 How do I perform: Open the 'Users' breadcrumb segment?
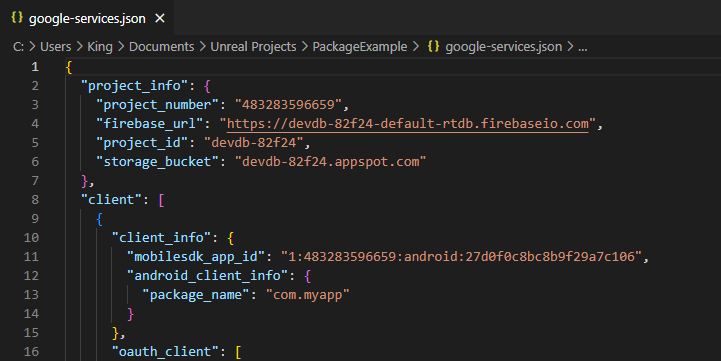pos(56,47)
